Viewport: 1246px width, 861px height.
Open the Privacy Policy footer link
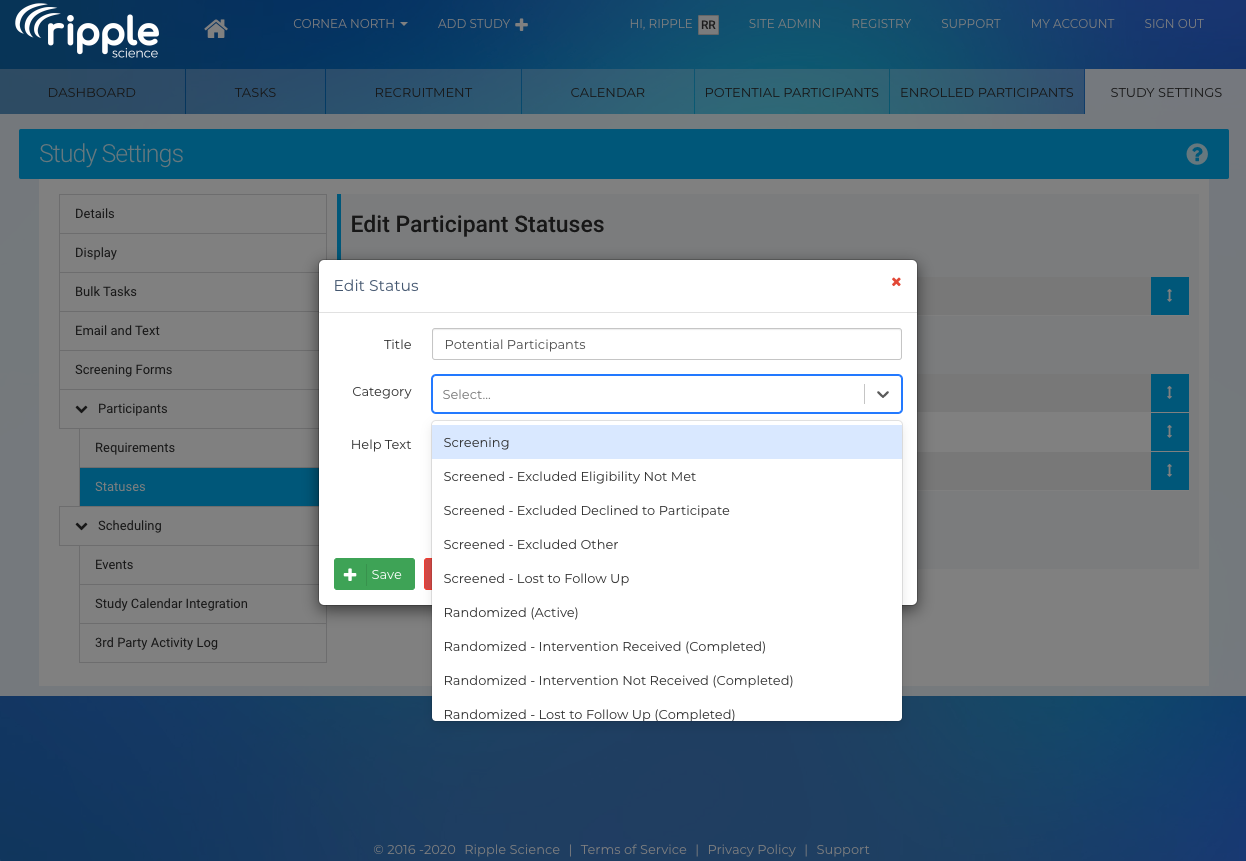click(x=751, y=849)
